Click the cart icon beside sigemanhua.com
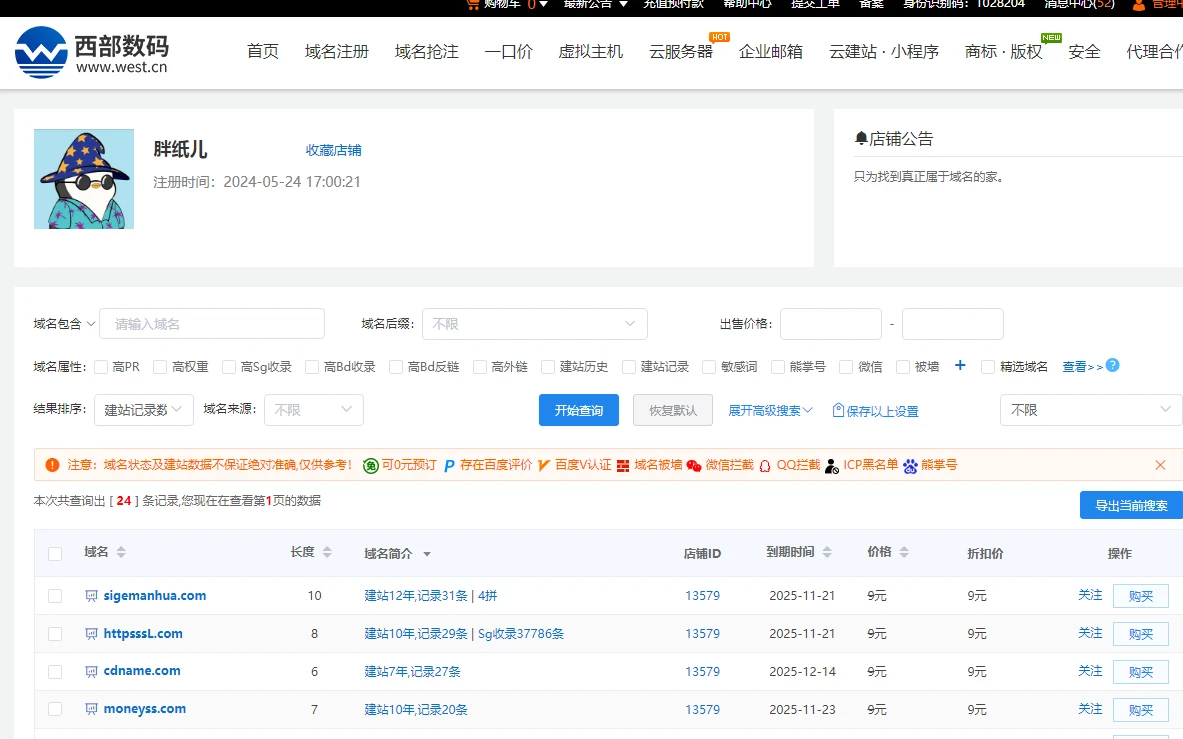Screen dimensions: 1183x739 pos(92,596)
